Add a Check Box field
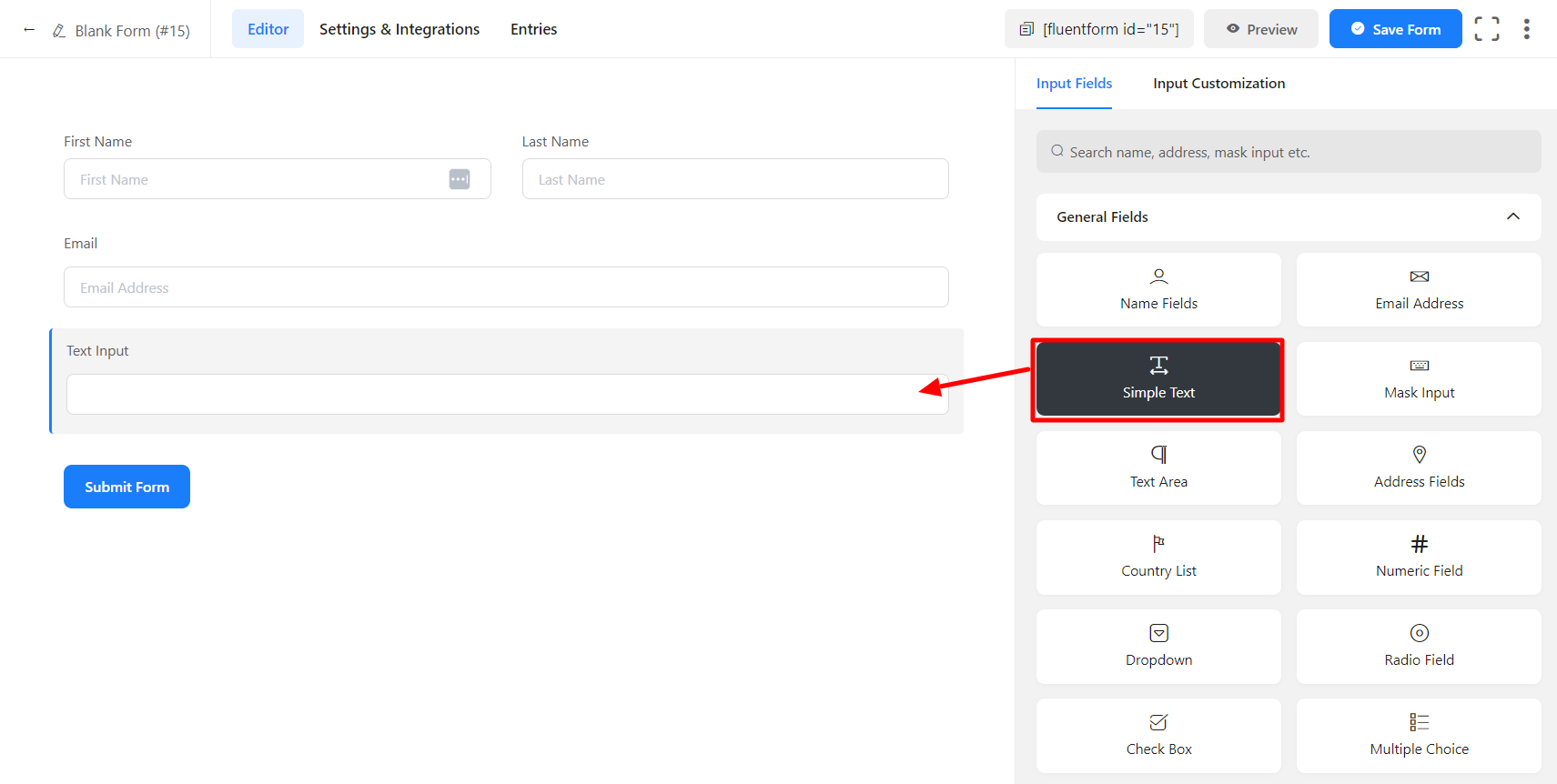This screenshot has height=784, width=1557. pyautogui.click(x=1158, y=735)
